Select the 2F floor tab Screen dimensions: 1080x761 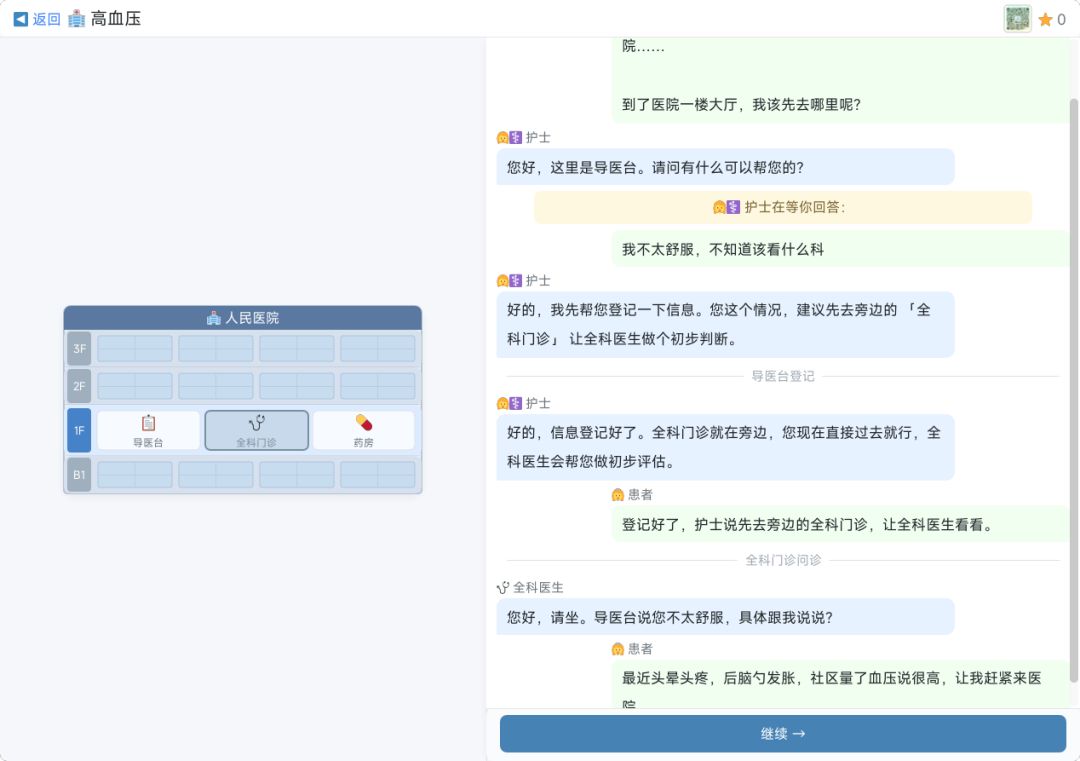tap(79, 386)
